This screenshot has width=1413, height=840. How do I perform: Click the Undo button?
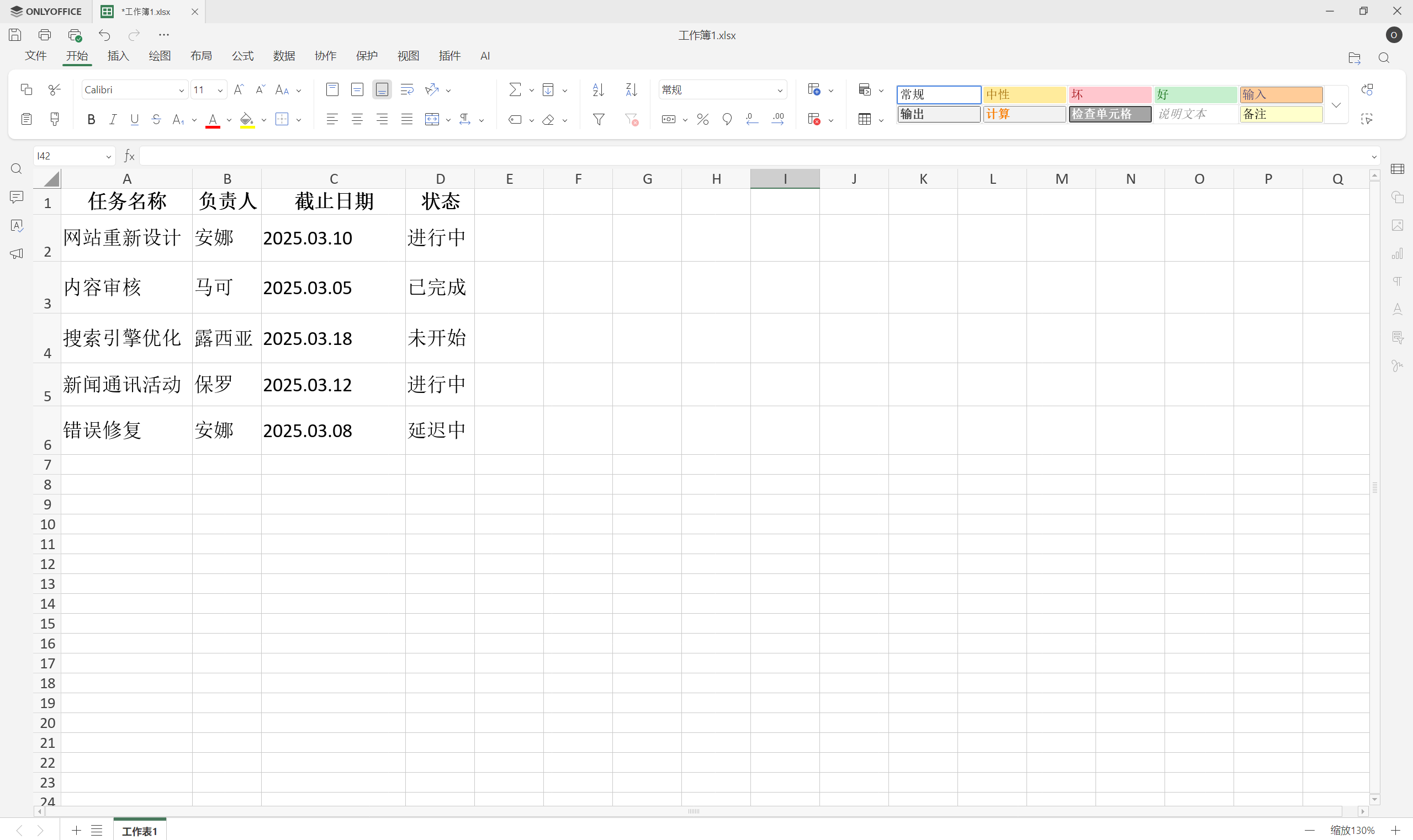104,35
